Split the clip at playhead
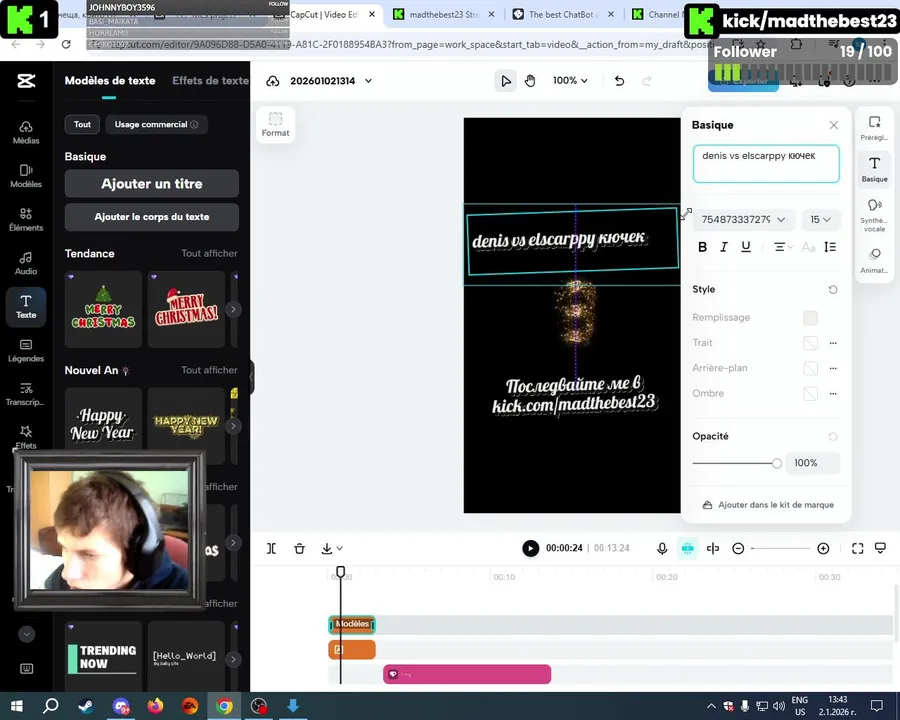The height and width of the screenshot is (720, 900). coord(271,549)
